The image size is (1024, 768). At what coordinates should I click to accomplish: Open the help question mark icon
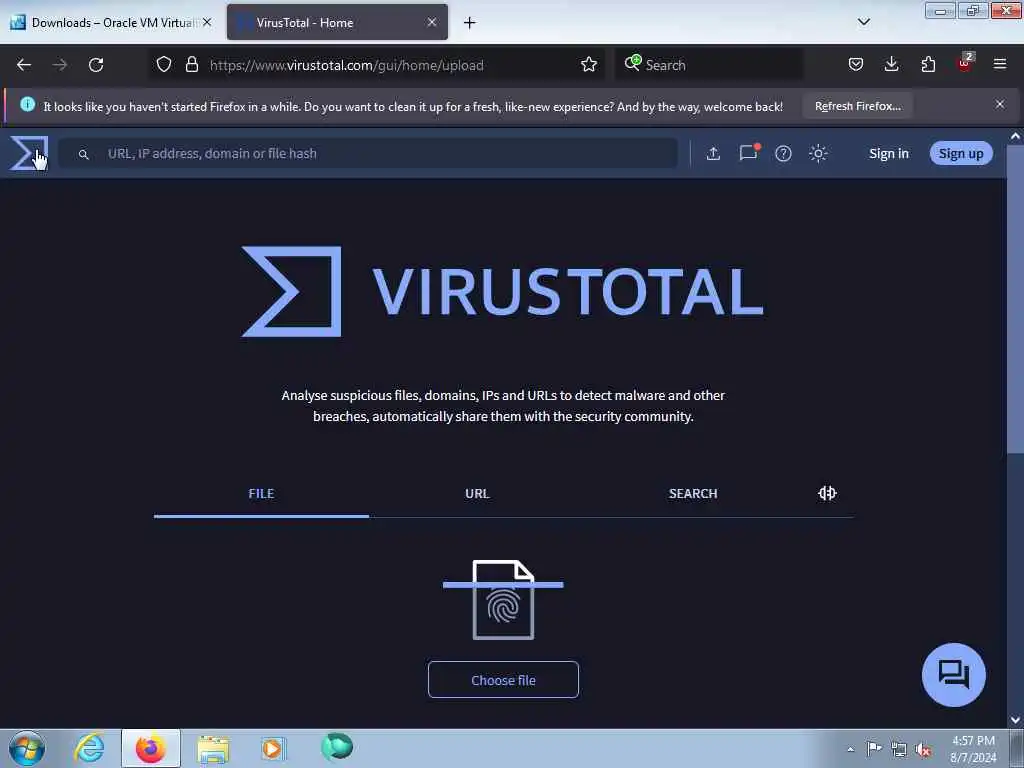pyautogui.click(x=783, y=153)
